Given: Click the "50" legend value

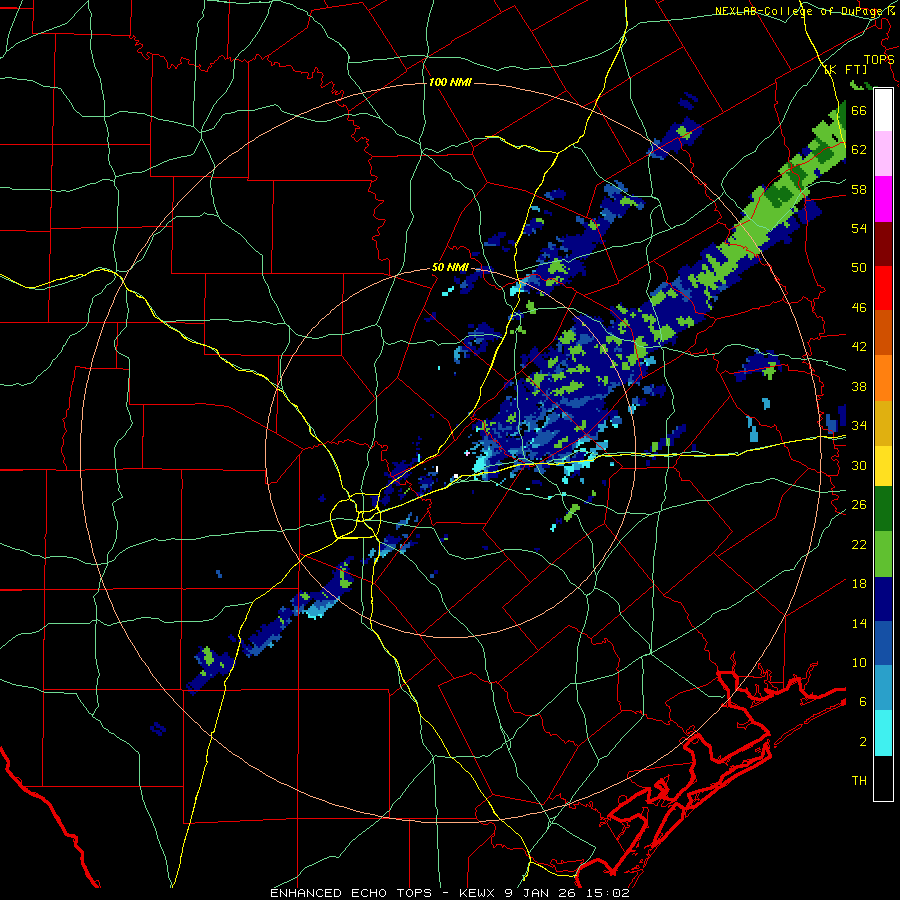Looking at the screenshot, I should pos(859,268).
